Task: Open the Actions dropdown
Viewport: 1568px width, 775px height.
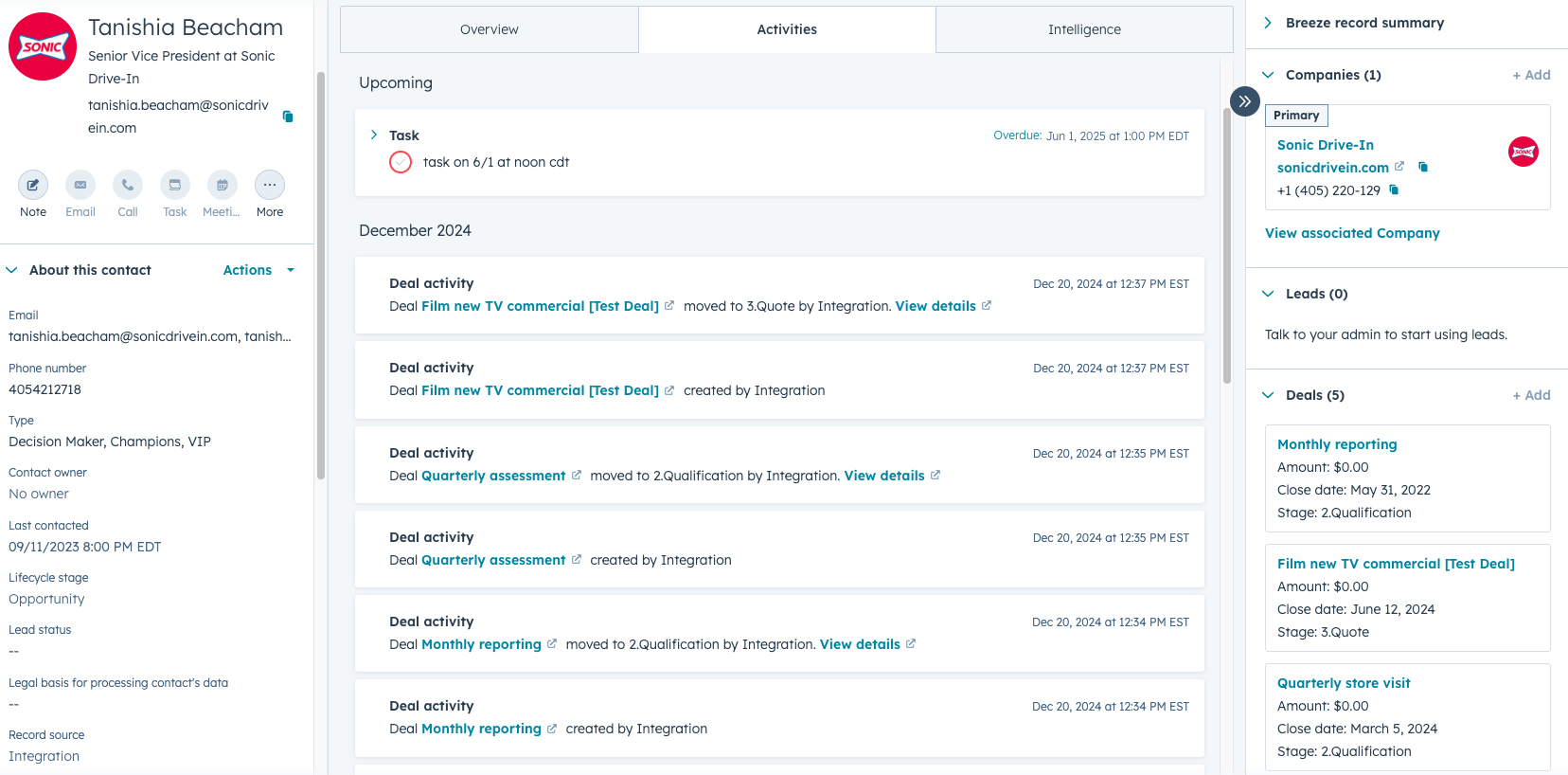Action: click(x=258, y=270)
